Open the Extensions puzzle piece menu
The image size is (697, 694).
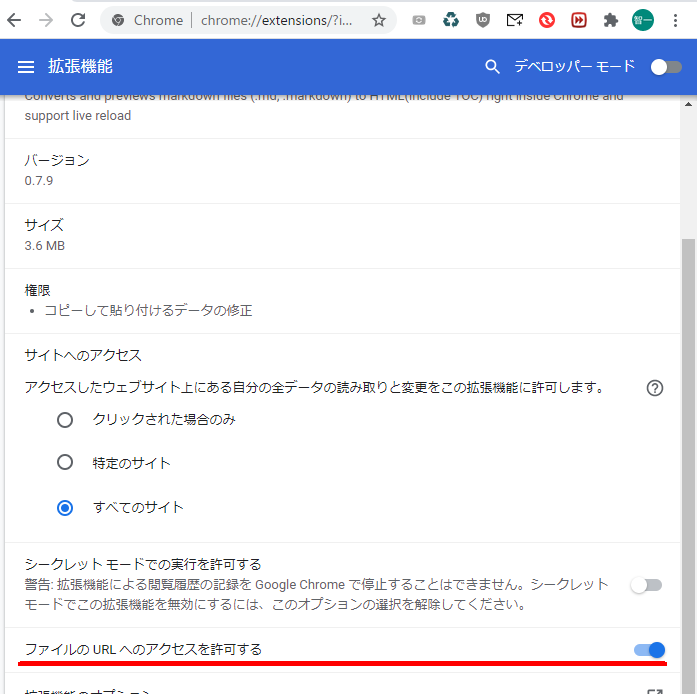[611, 20]
